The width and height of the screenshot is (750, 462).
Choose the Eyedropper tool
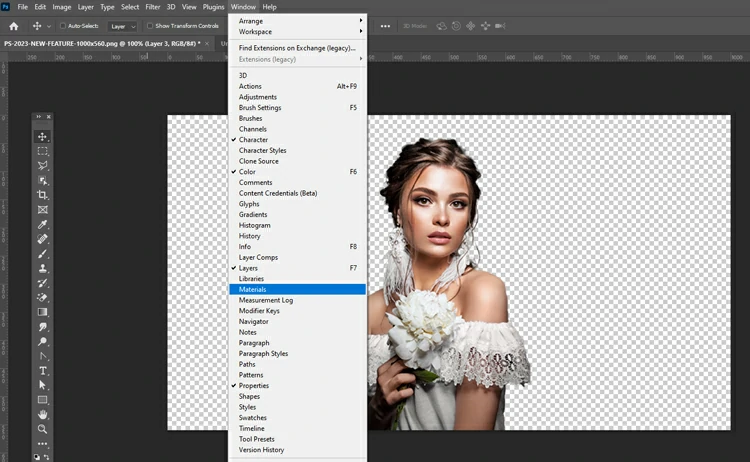(x=43, y=224)
